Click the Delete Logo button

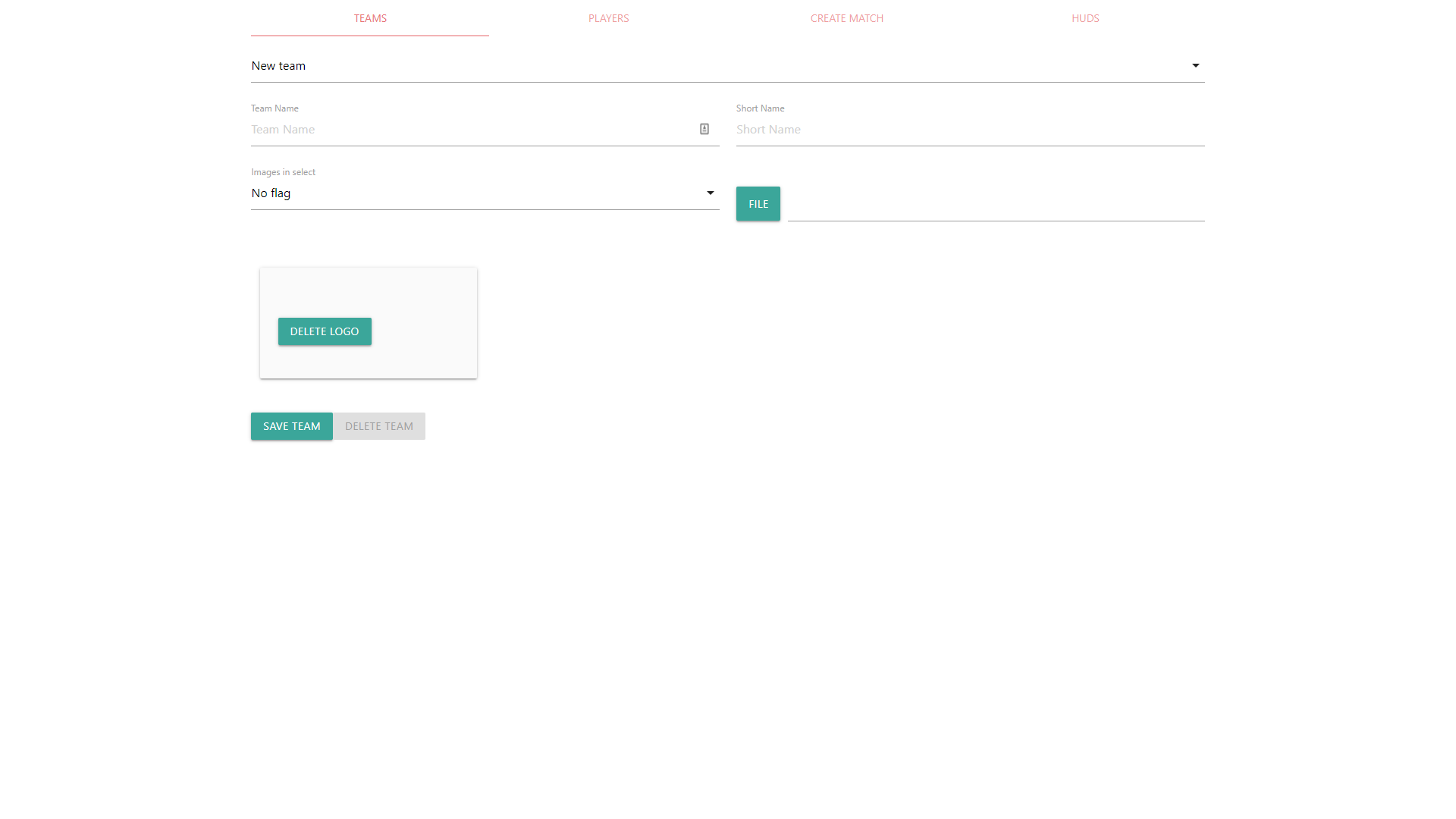325,331
